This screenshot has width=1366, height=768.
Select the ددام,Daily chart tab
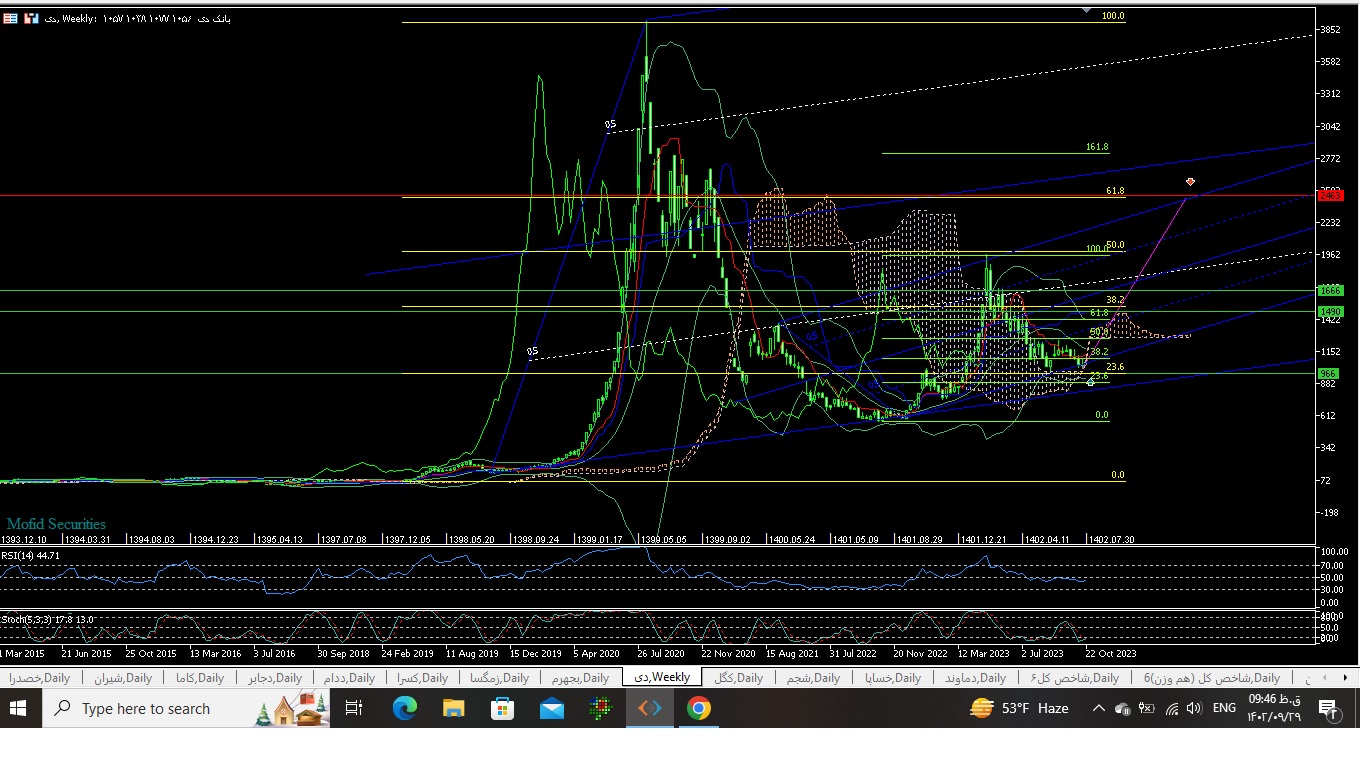point(349,678)
